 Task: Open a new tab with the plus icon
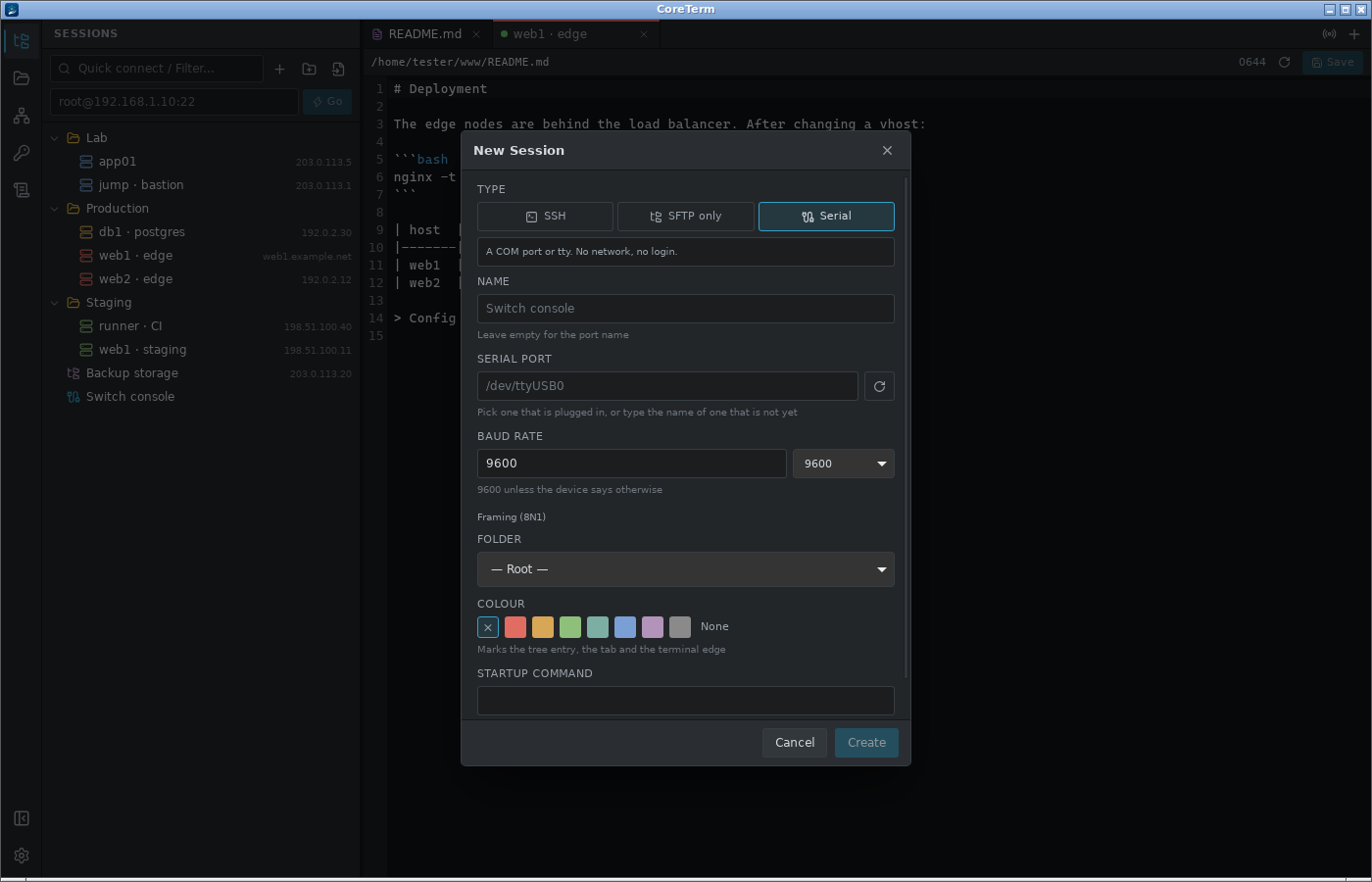(1354, 33)
